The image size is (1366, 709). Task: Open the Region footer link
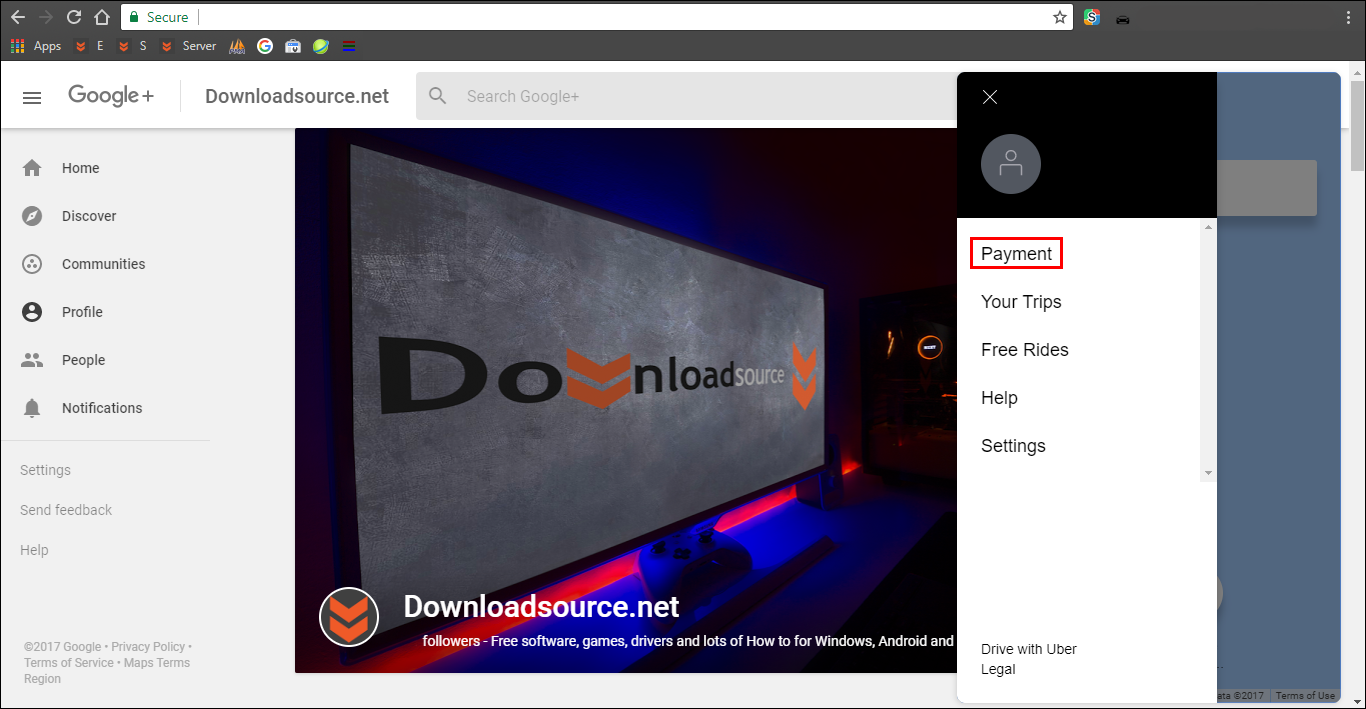coord(42,679)
